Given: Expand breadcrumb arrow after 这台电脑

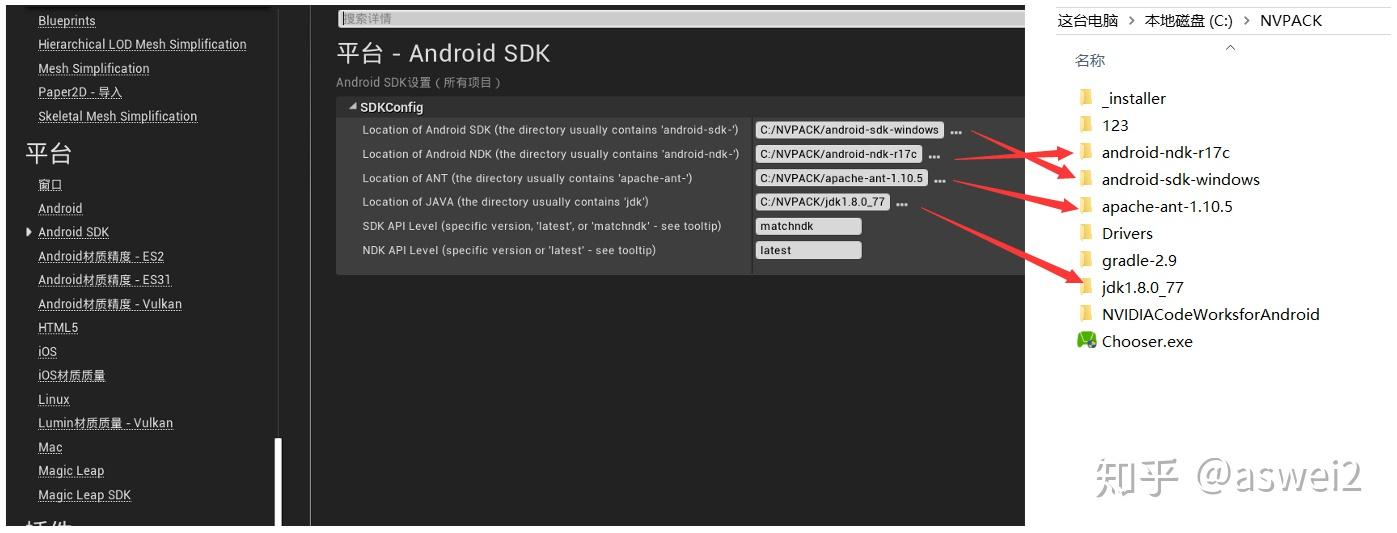Looking at the screenshot, I should 1131,20.
